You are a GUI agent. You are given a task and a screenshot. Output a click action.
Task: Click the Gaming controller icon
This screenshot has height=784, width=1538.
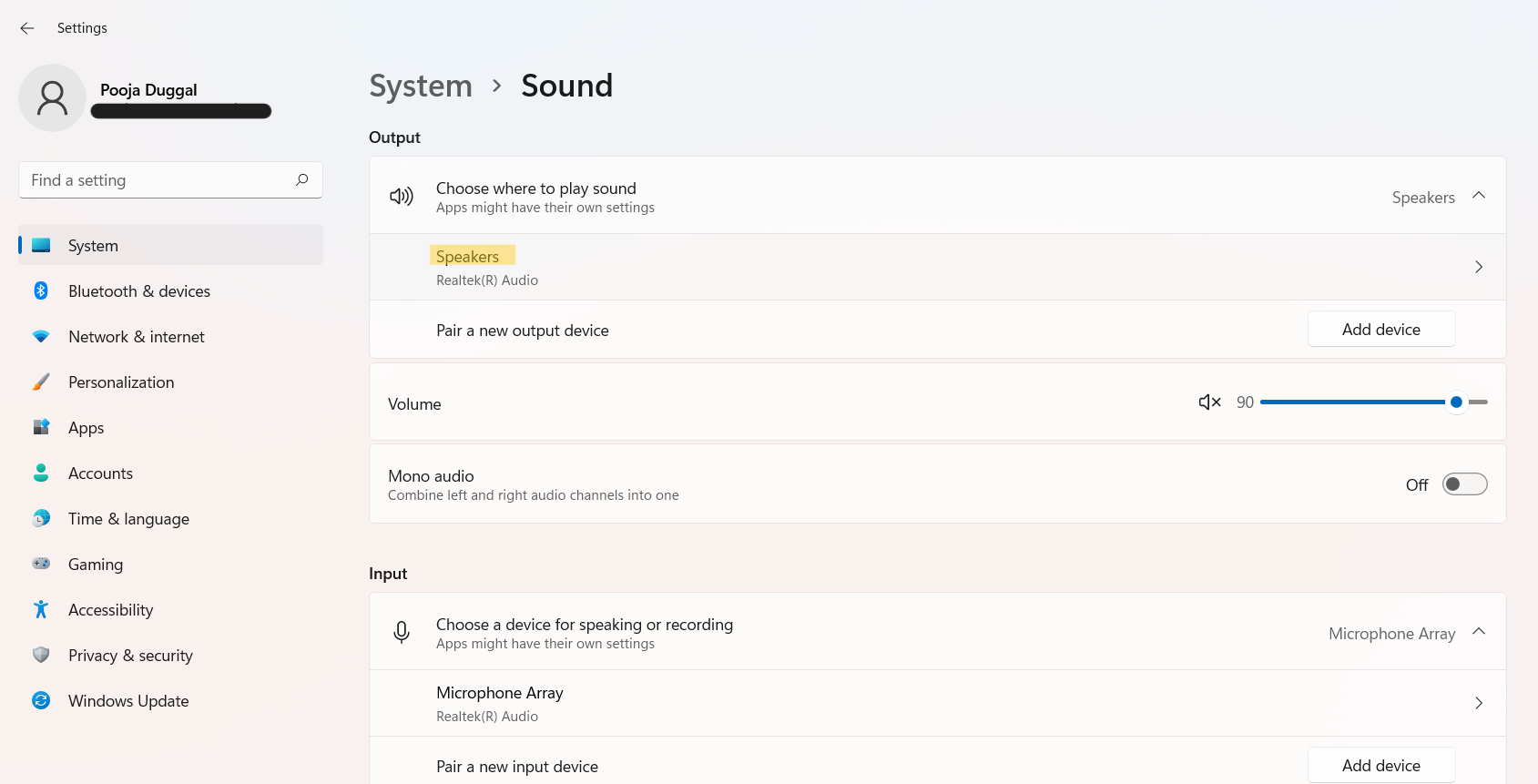[41, 564]
